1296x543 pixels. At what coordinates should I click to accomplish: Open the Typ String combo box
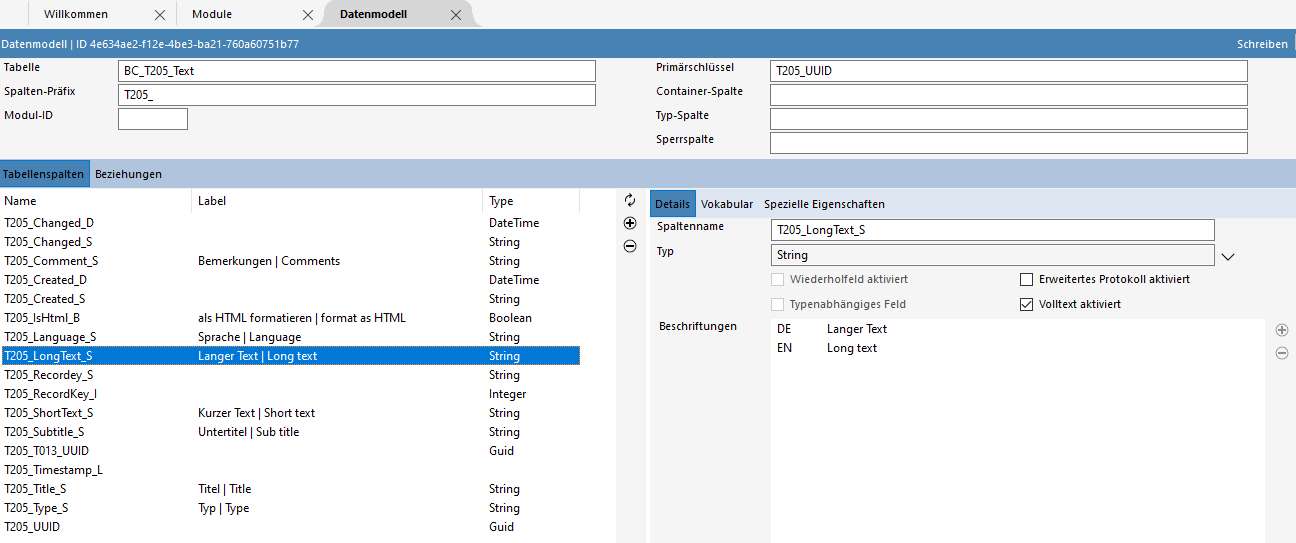992,256
